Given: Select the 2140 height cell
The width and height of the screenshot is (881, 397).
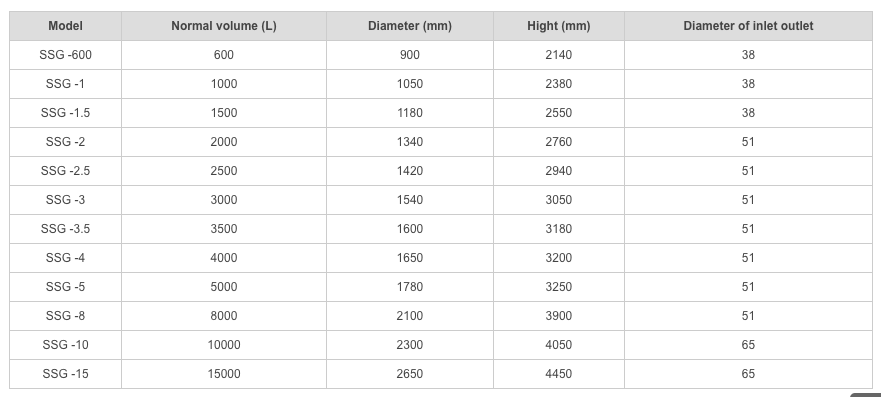Looking at the screenshot, I should [x=558, y=55].
